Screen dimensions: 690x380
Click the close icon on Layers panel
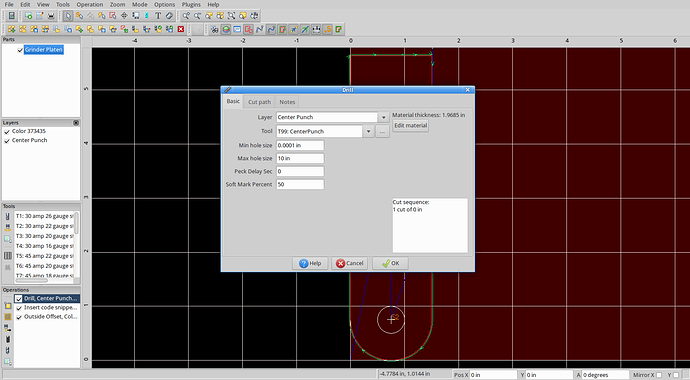(76, 123)
